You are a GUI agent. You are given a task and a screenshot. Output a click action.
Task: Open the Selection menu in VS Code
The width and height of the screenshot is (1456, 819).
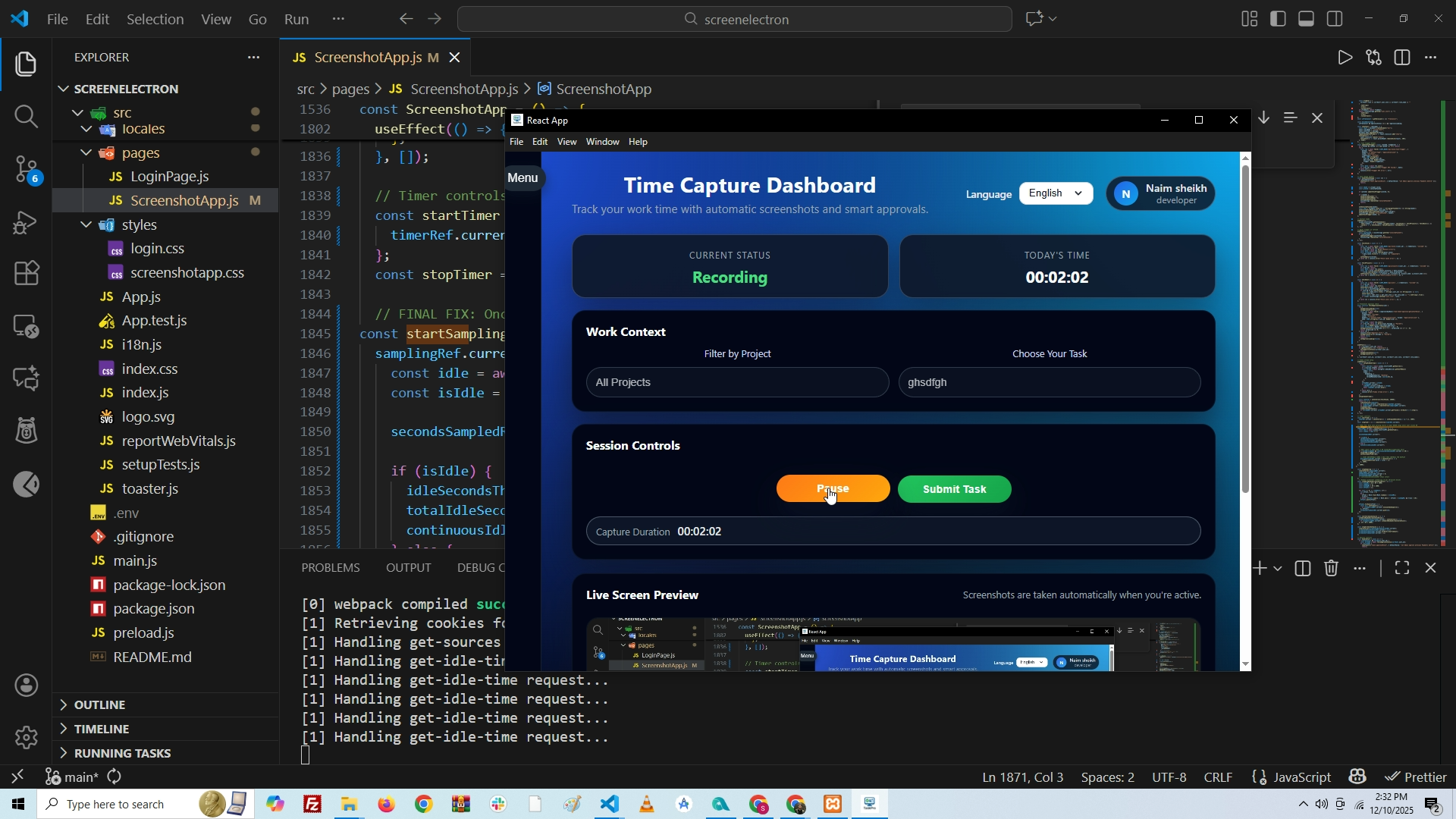point(155,19)
